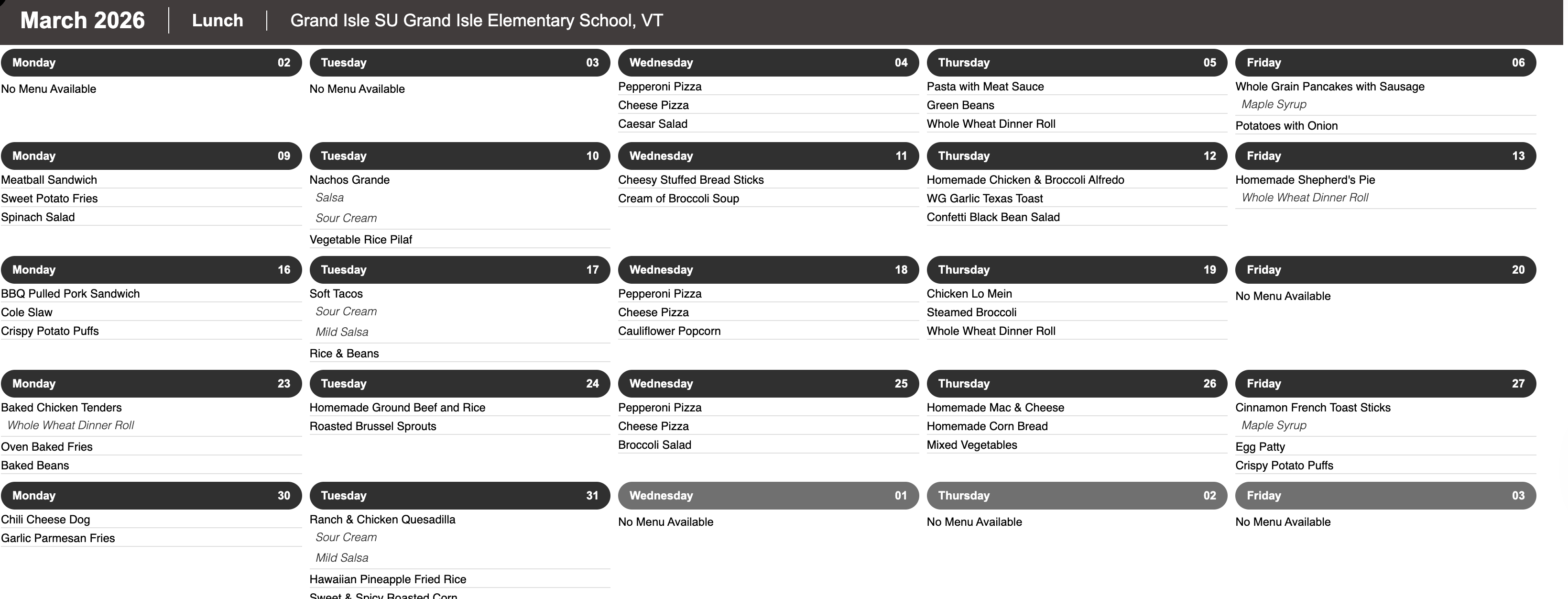Open the Wednesday 04 day header
This screenshot has width=1568, height=599.
(768, 63)
